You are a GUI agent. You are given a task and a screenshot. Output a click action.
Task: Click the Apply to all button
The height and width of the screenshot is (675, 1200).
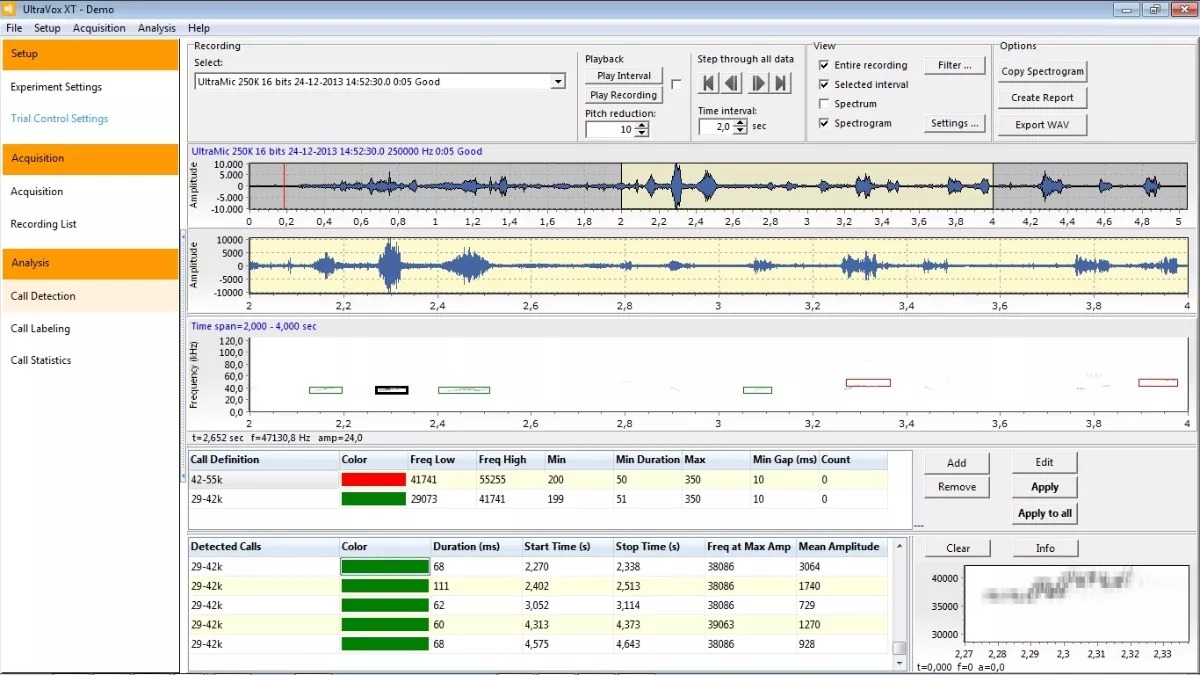tap(1044, 513)
